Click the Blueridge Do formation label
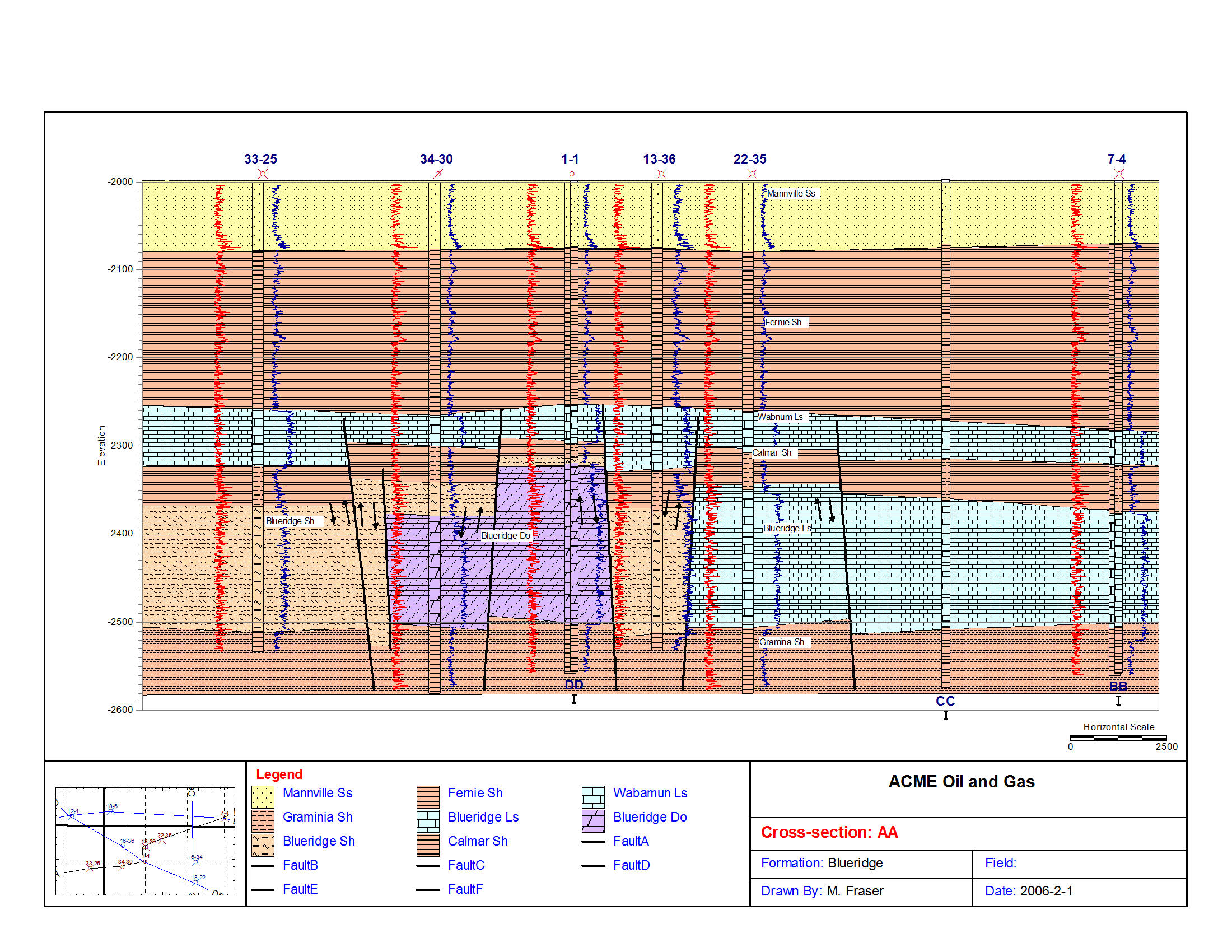 pyautogui.click(x=506, y=535)
